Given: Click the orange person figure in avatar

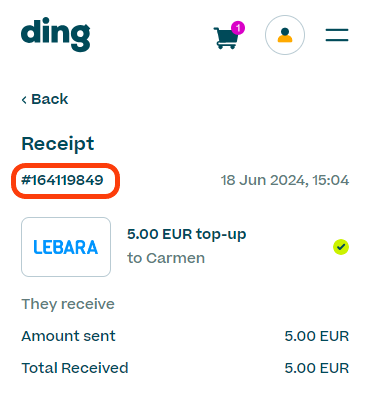Looking at the screenshot, I should coord(285,35).
